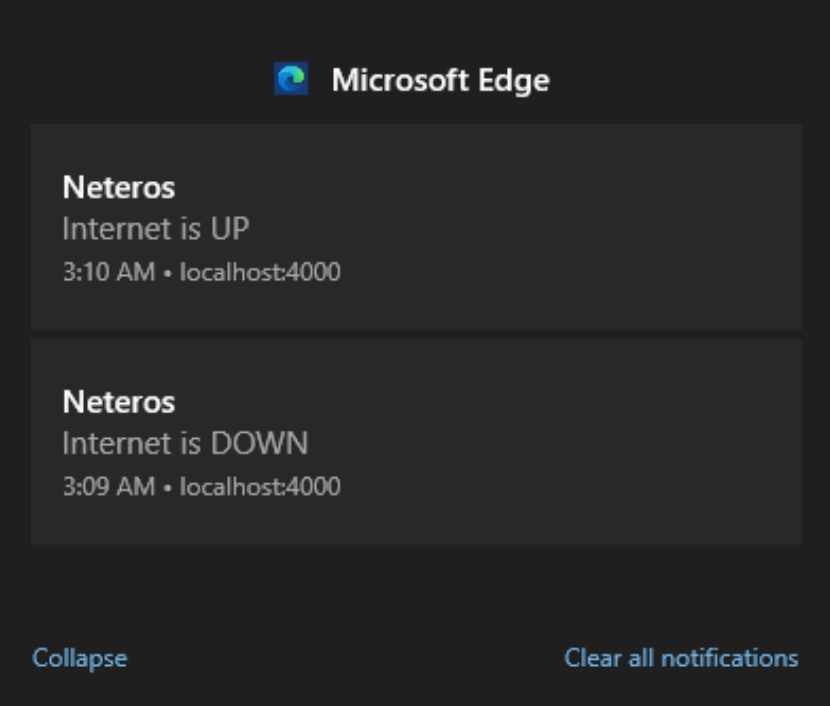Clear all notifications

coord(681,658)
